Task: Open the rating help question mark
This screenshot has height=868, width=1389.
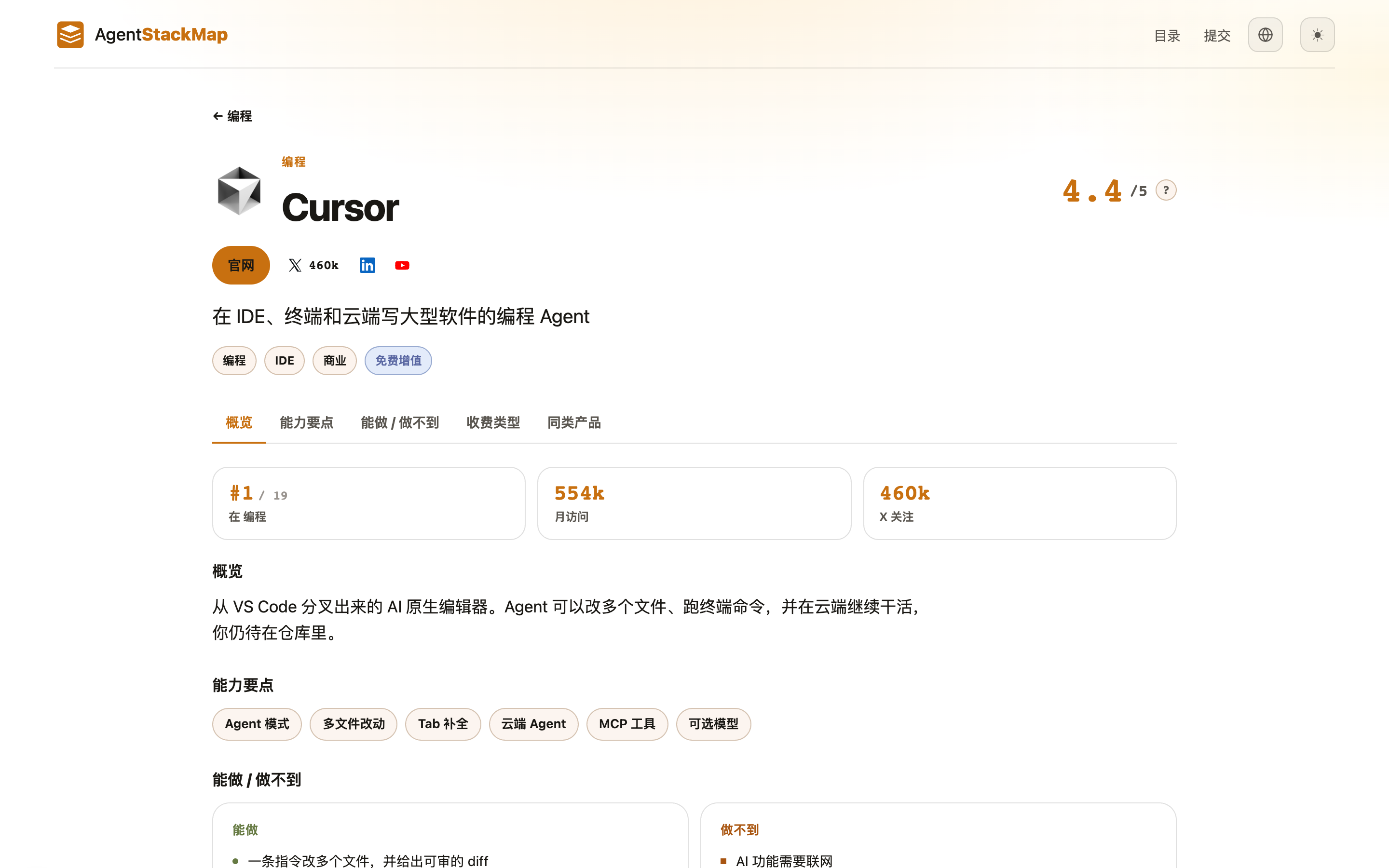Action: 1166,190
